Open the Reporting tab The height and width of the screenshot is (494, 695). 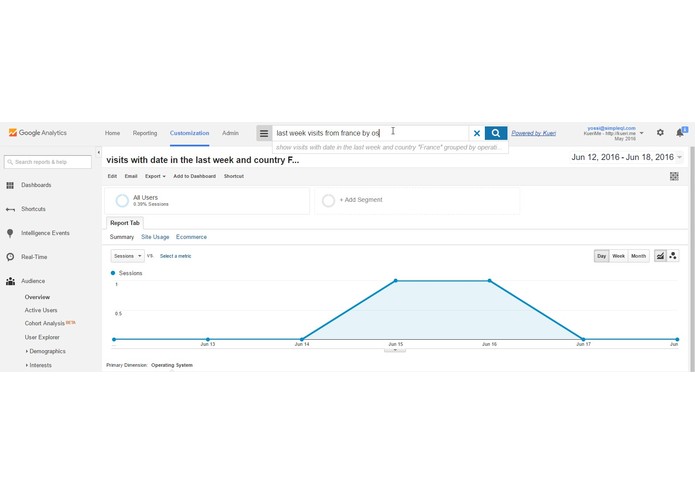click(145, 133)
